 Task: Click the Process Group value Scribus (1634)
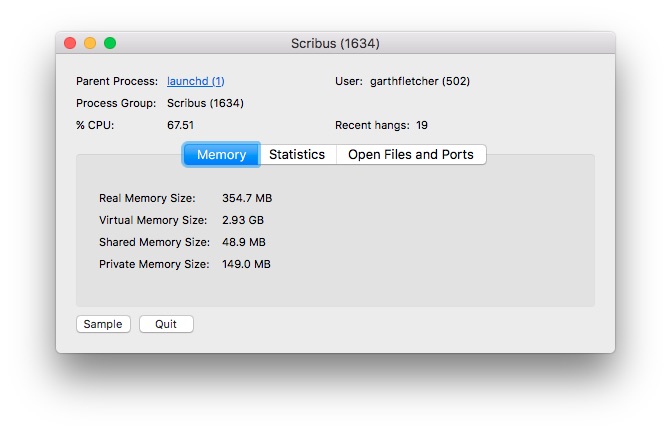[205, 103]
